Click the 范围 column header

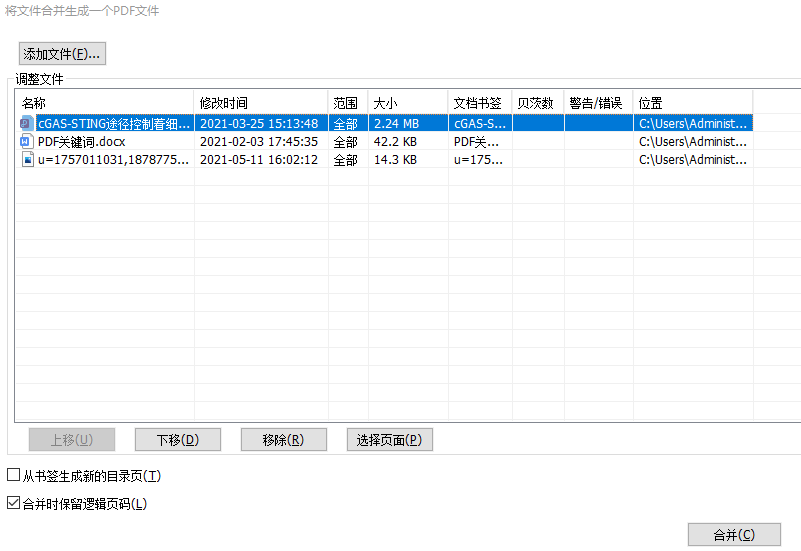(x=348, y=103)
